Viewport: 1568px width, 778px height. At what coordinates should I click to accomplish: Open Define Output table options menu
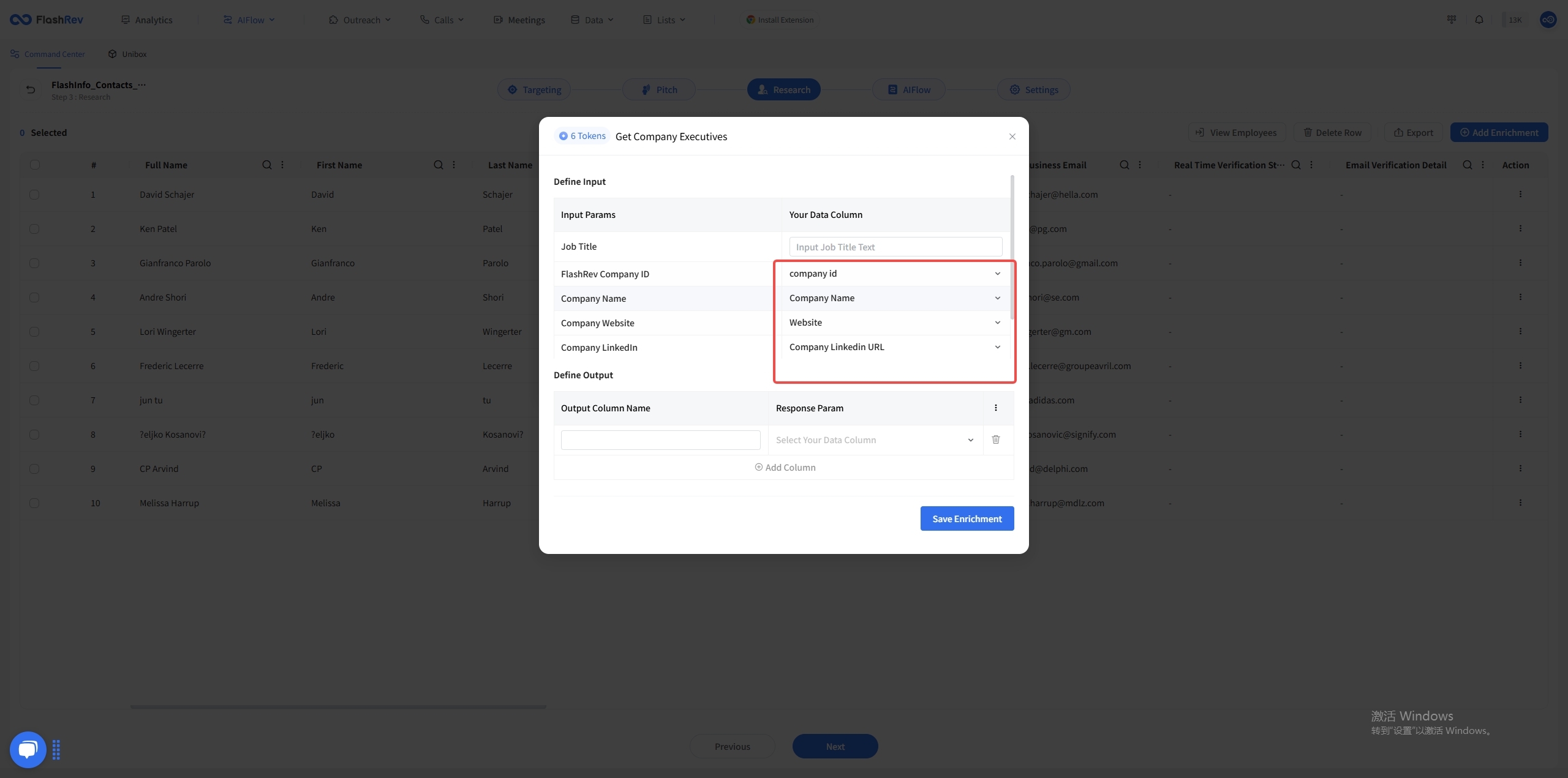(x=996, y=408)
